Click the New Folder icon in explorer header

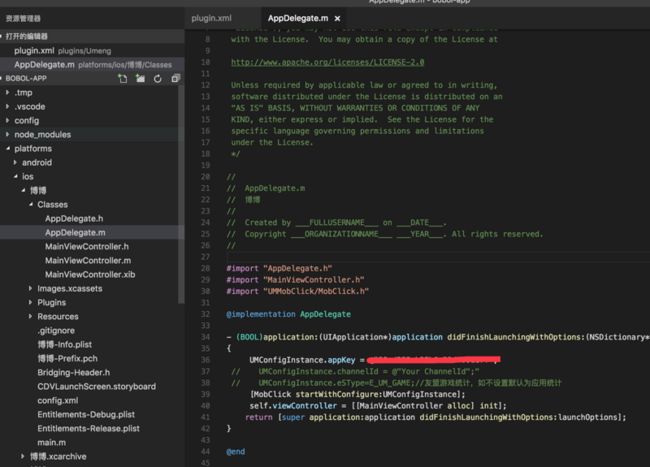point(141,78)
